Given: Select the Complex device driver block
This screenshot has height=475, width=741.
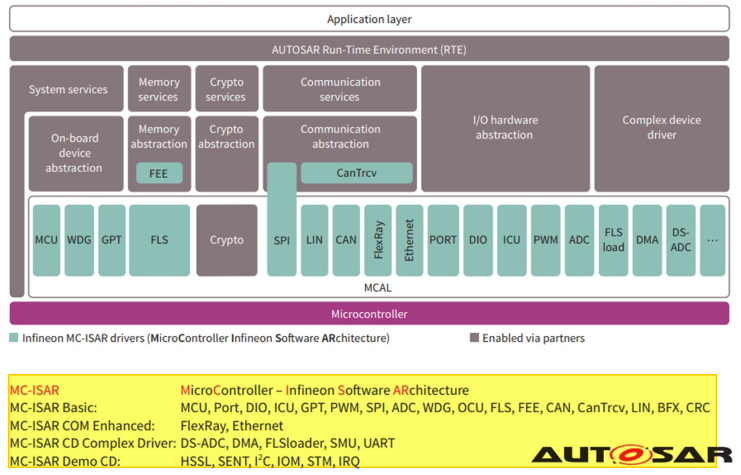Looking at the screenshot, I should point(662,128).
